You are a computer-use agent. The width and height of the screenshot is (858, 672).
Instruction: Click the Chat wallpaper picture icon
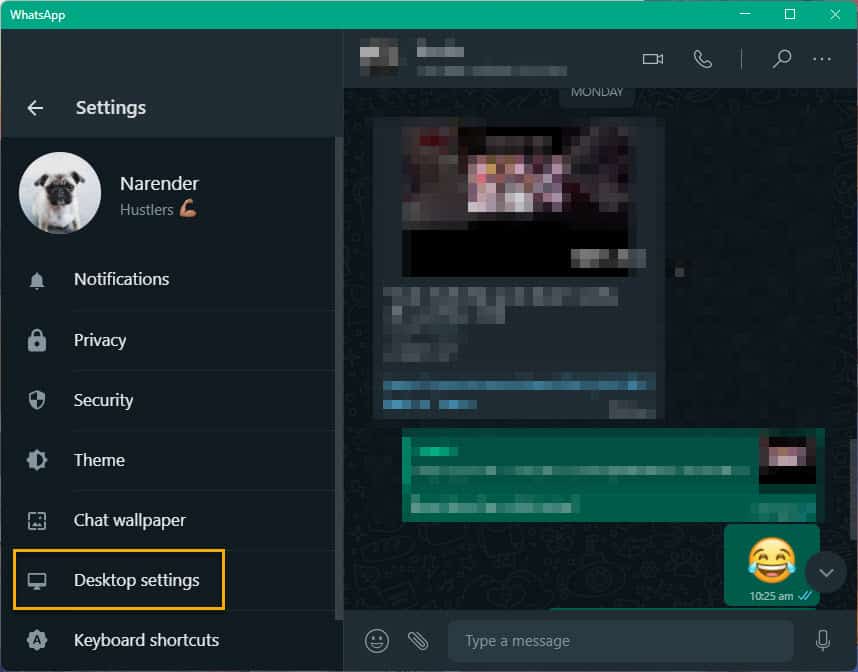pos(37,520)
